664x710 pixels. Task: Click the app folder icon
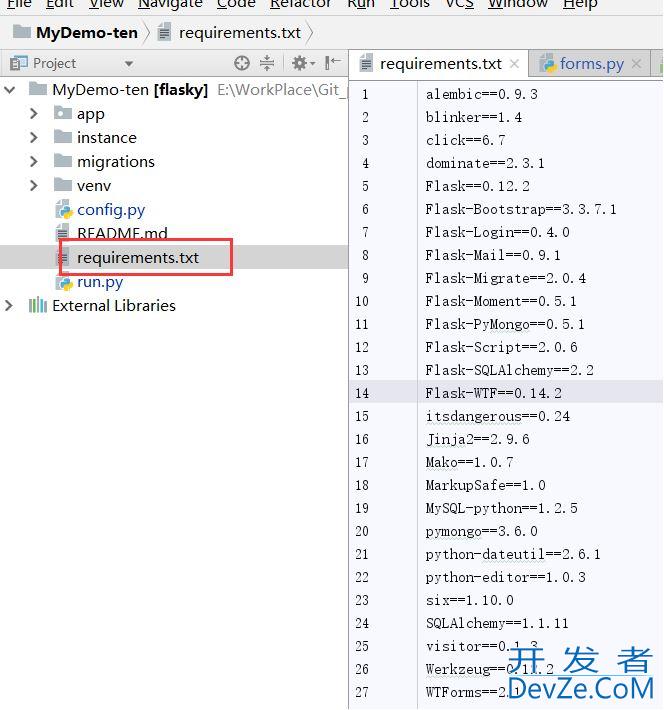coord(63,113)
